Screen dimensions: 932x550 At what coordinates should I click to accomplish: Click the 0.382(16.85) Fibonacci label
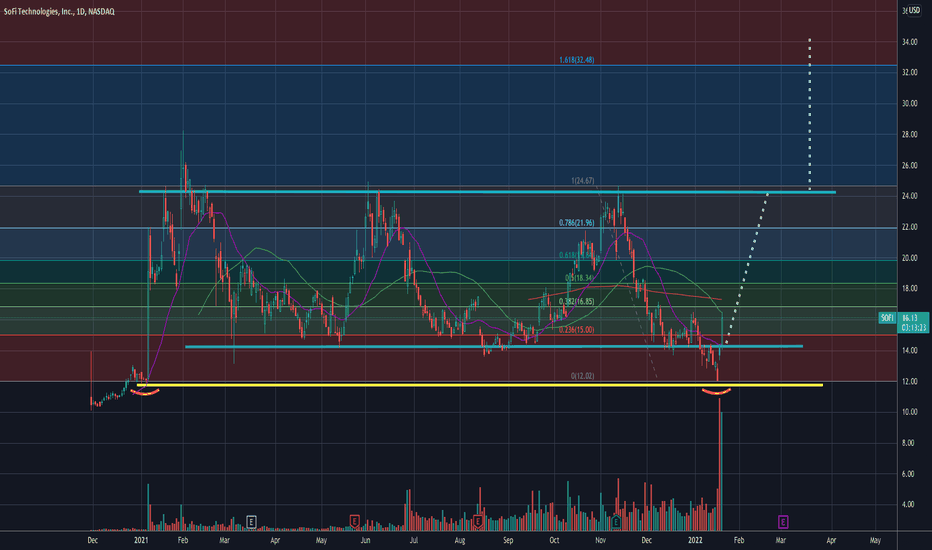coord(577,301)
